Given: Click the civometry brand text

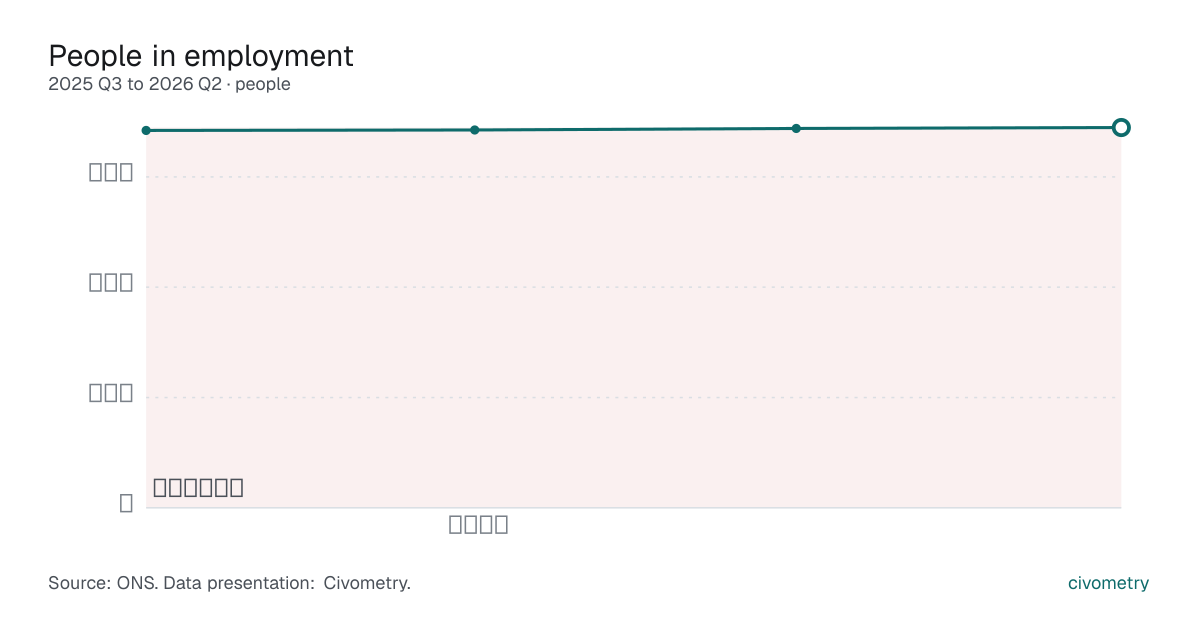Looking at the screenshot, I should tap(1108, 583).
